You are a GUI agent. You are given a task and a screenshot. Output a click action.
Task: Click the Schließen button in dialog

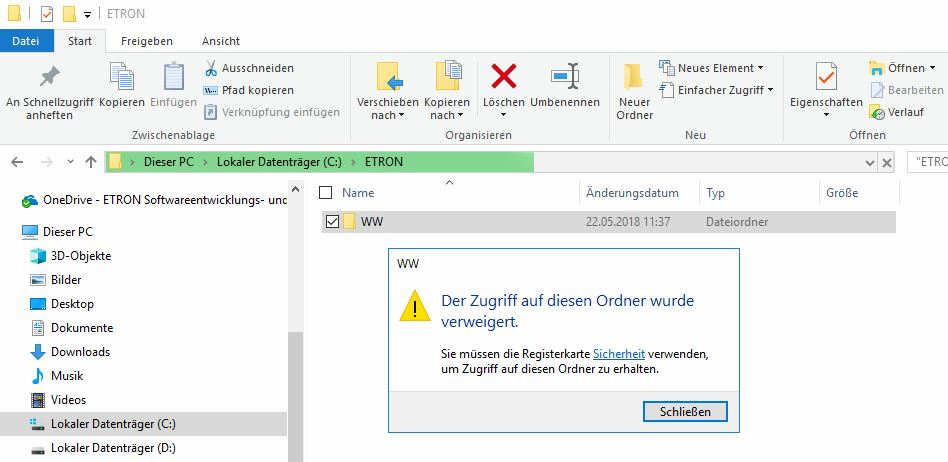pos(685,411)
